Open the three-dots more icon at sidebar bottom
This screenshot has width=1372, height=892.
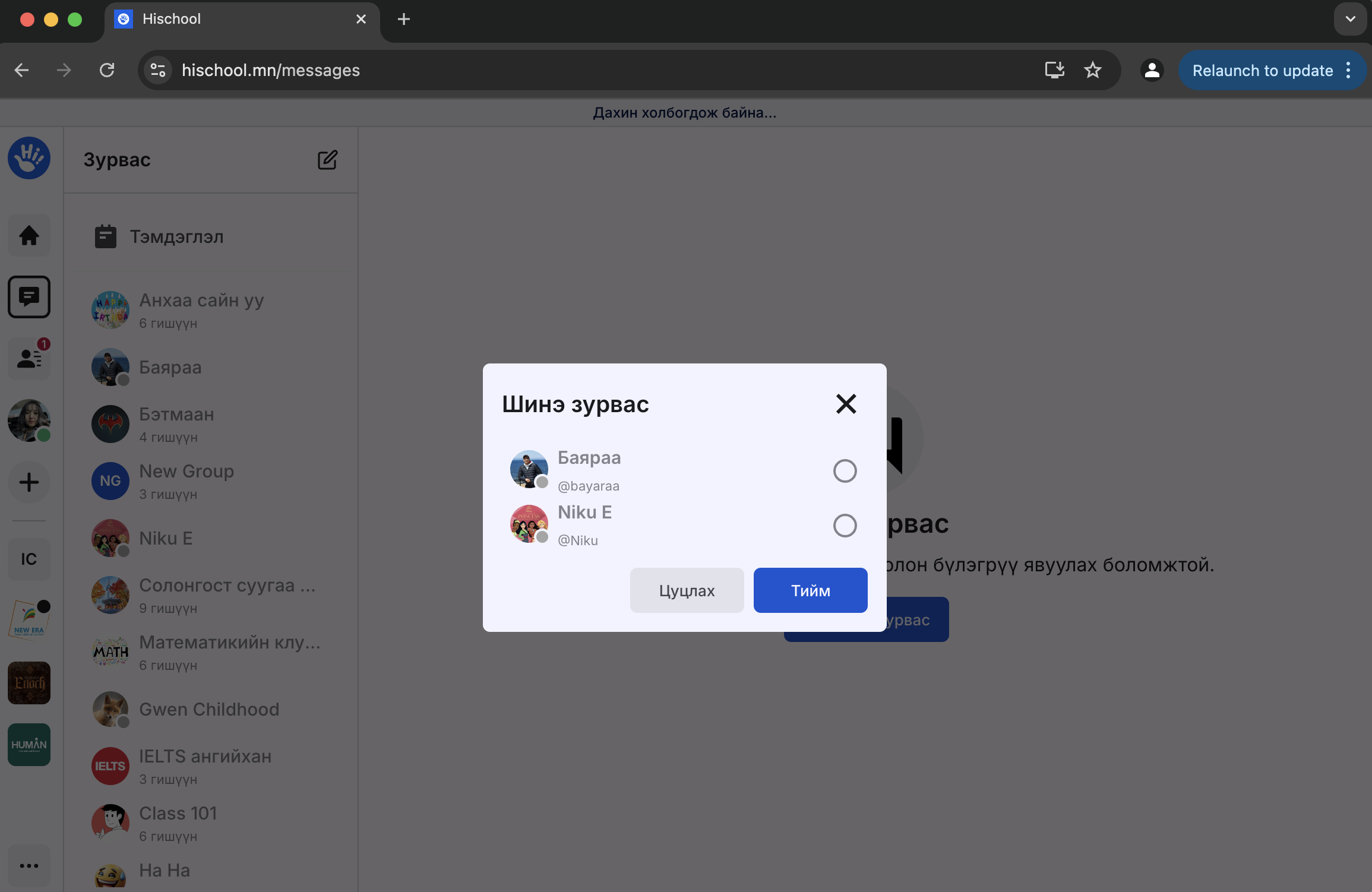(29, 866)
